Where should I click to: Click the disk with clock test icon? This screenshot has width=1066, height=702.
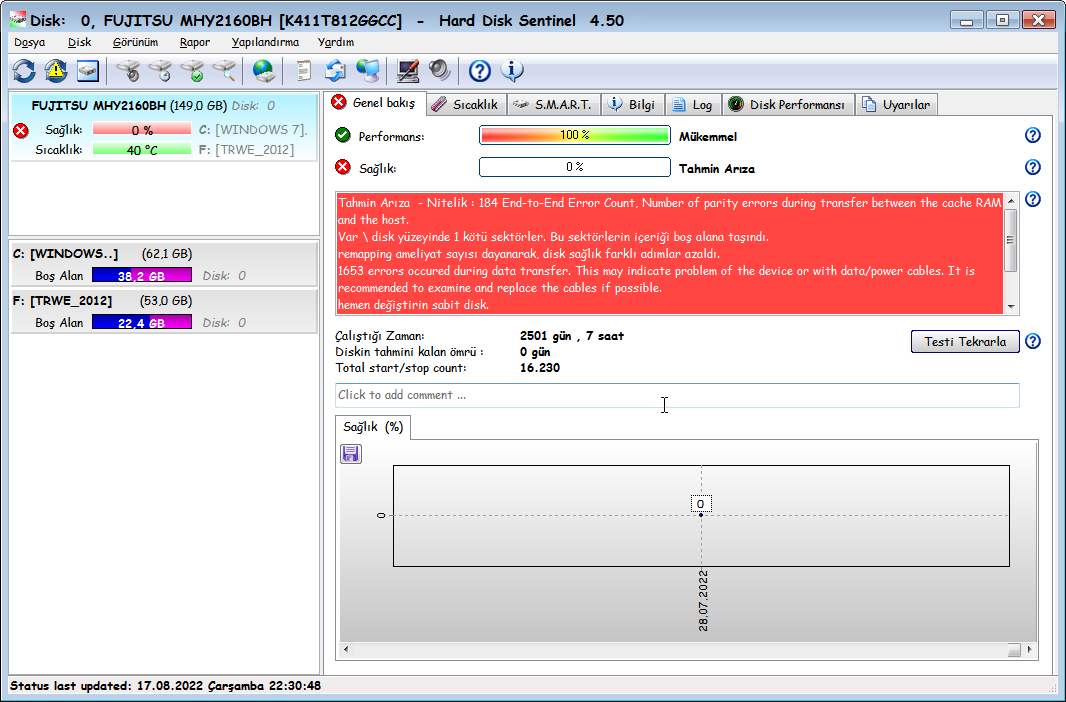(160, 71)
